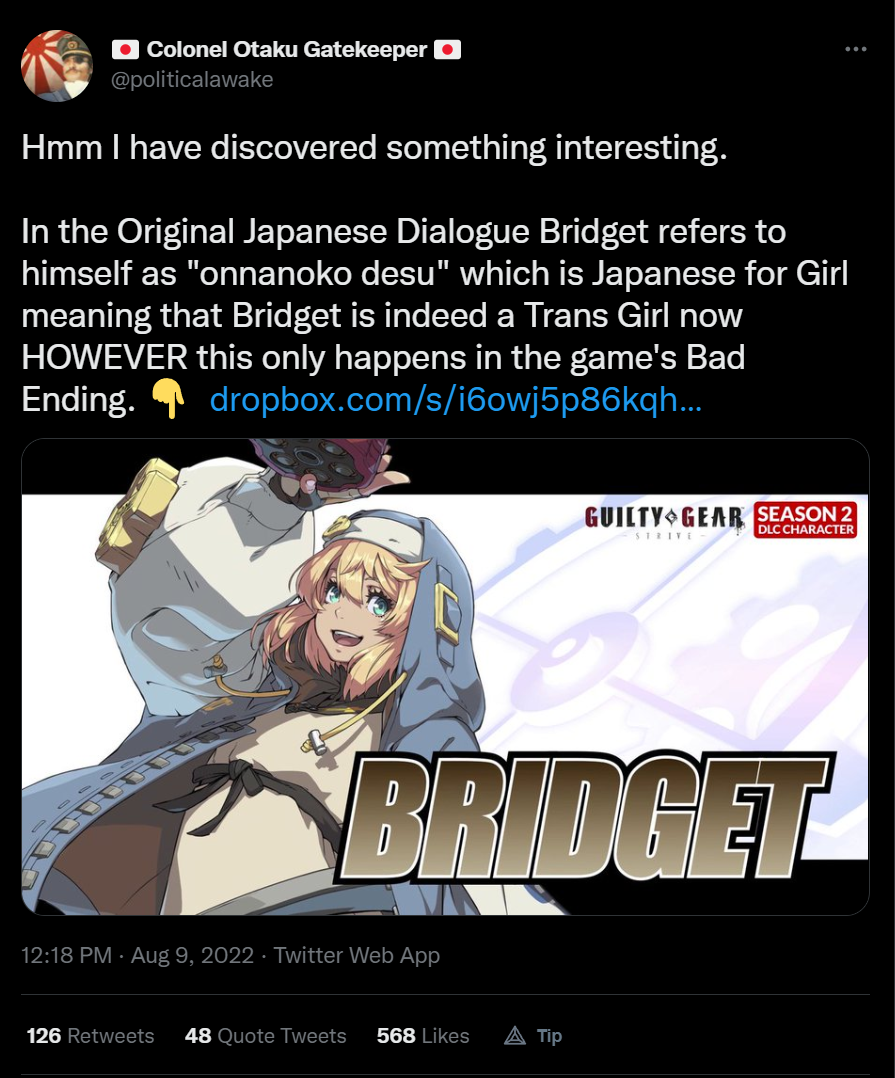Open the Colonel Otaku Gatekeeper display name
Screen dimensions: 895x1078
pos(287,50)
